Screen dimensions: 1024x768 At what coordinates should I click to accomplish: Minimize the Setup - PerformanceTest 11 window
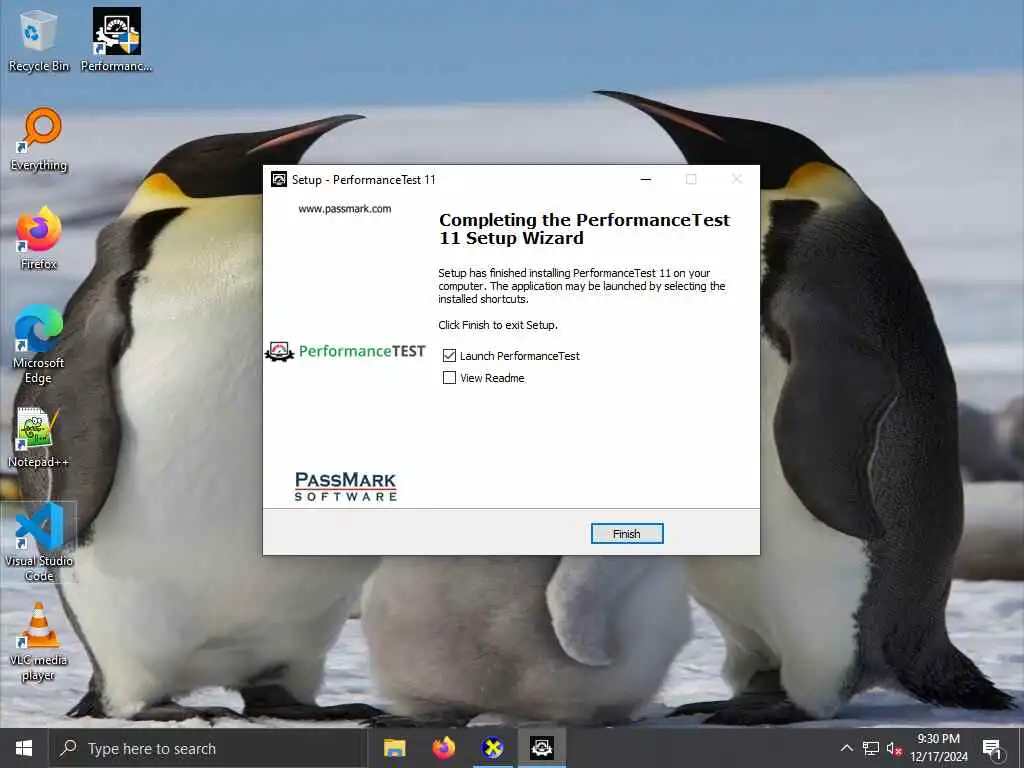point(646,180)
